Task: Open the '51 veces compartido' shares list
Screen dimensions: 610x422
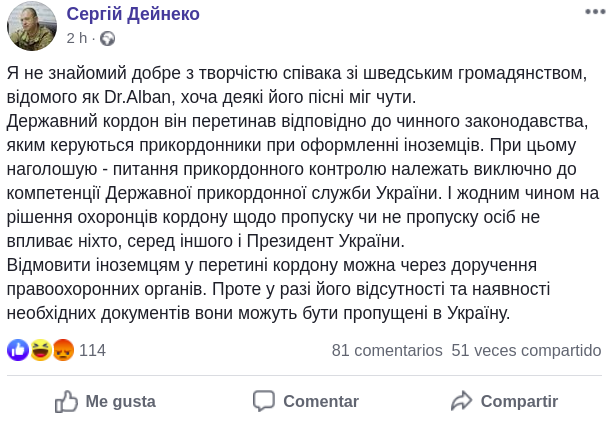Action: pyautogui.click(x=526, y=350)
